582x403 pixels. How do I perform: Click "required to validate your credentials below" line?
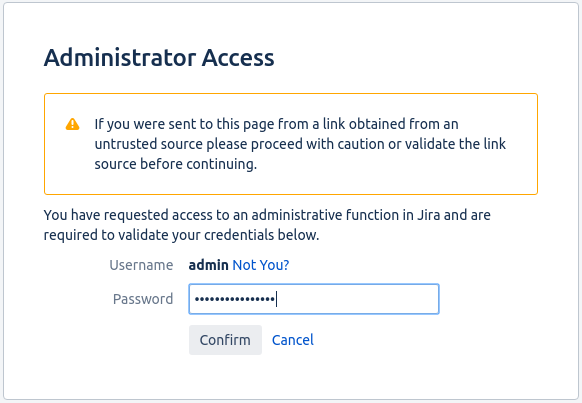(x=182, y=235)
